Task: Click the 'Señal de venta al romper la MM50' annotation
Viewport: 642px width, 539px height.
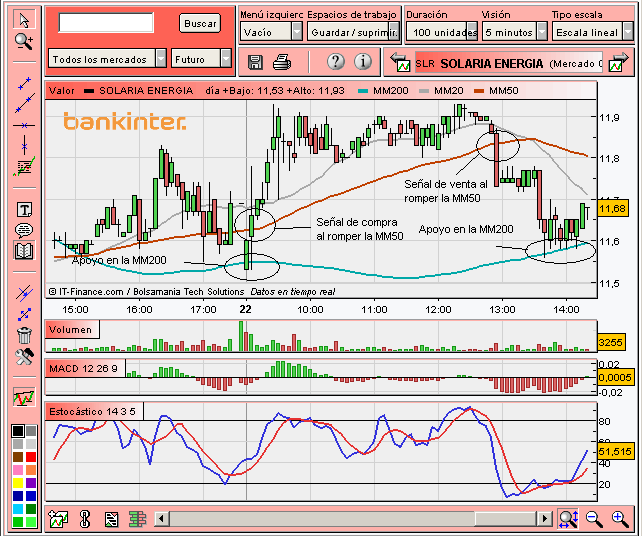Action: 445,191
